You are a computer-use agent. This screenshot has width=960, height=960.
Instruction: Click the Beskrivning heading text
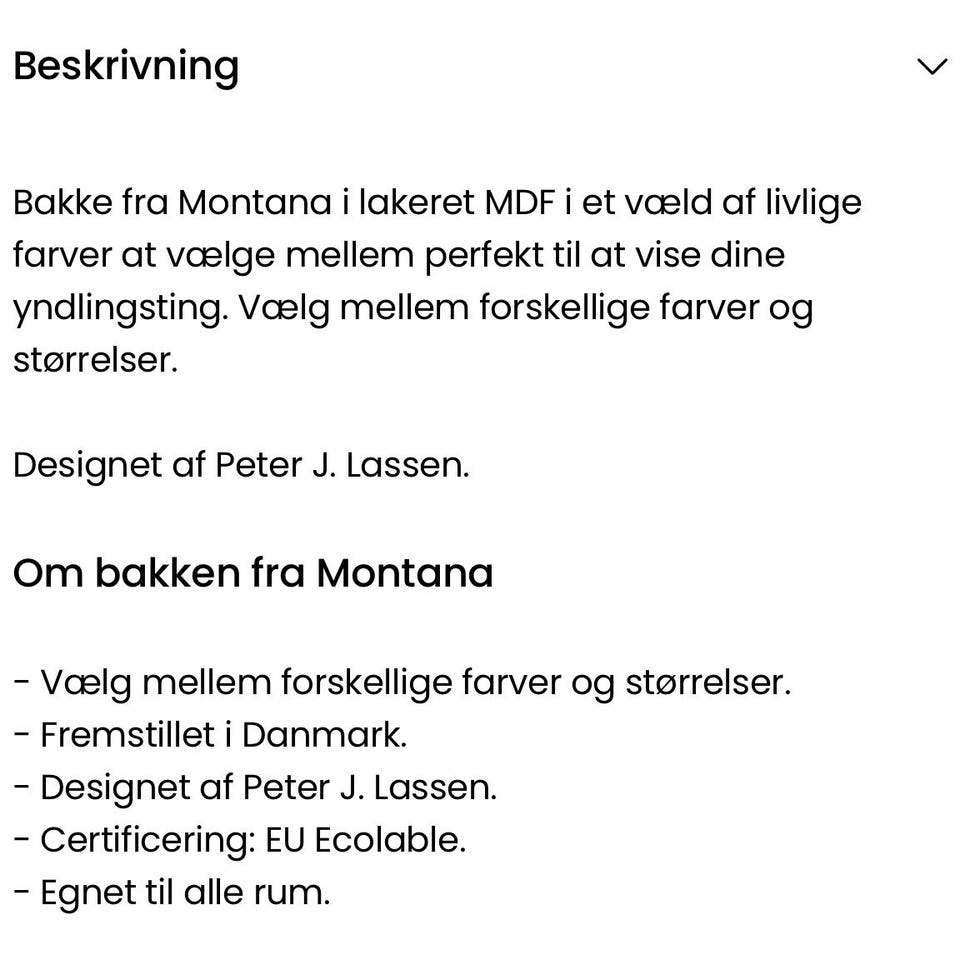pos(126,66)
